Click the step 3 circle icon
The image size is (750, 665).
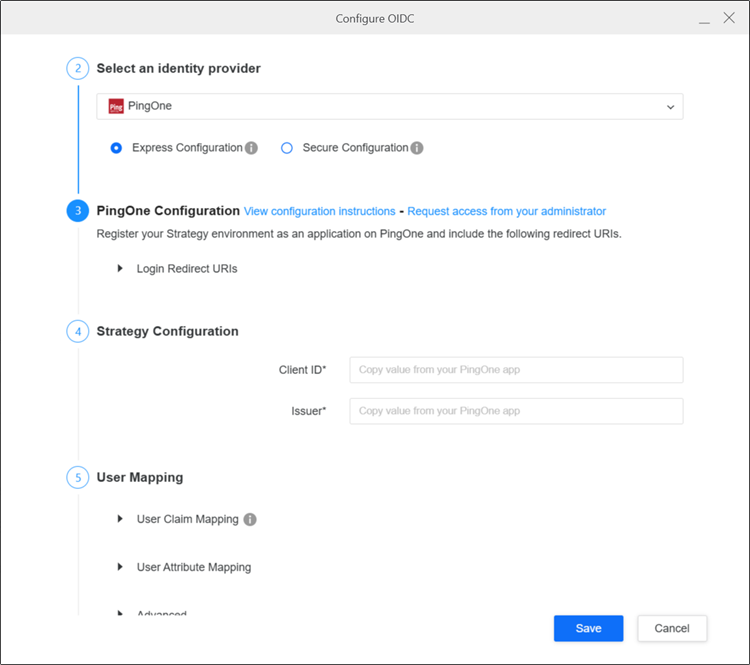pyautogui.click(x=78, y=211)
